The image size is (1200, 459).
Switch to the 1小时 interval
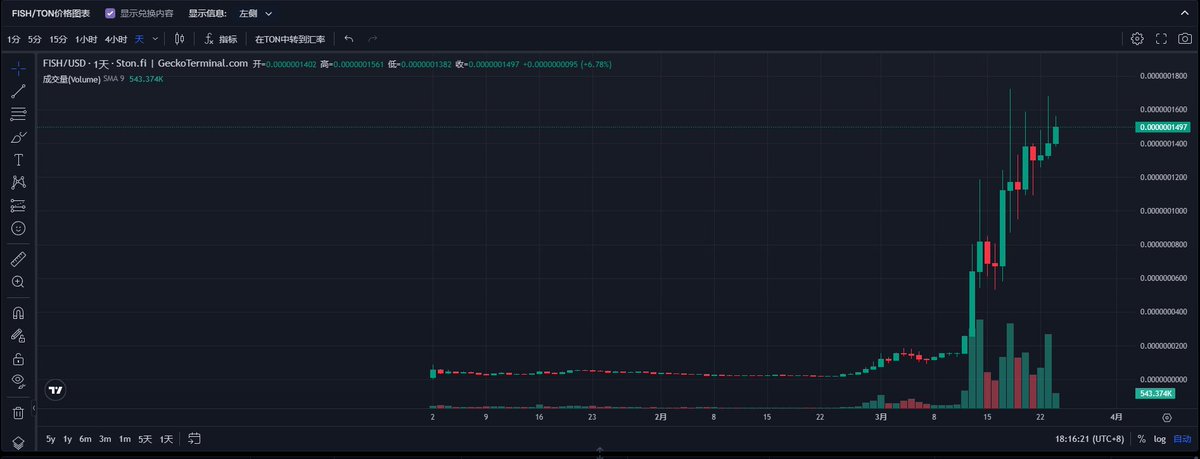(x=86, y=39)
